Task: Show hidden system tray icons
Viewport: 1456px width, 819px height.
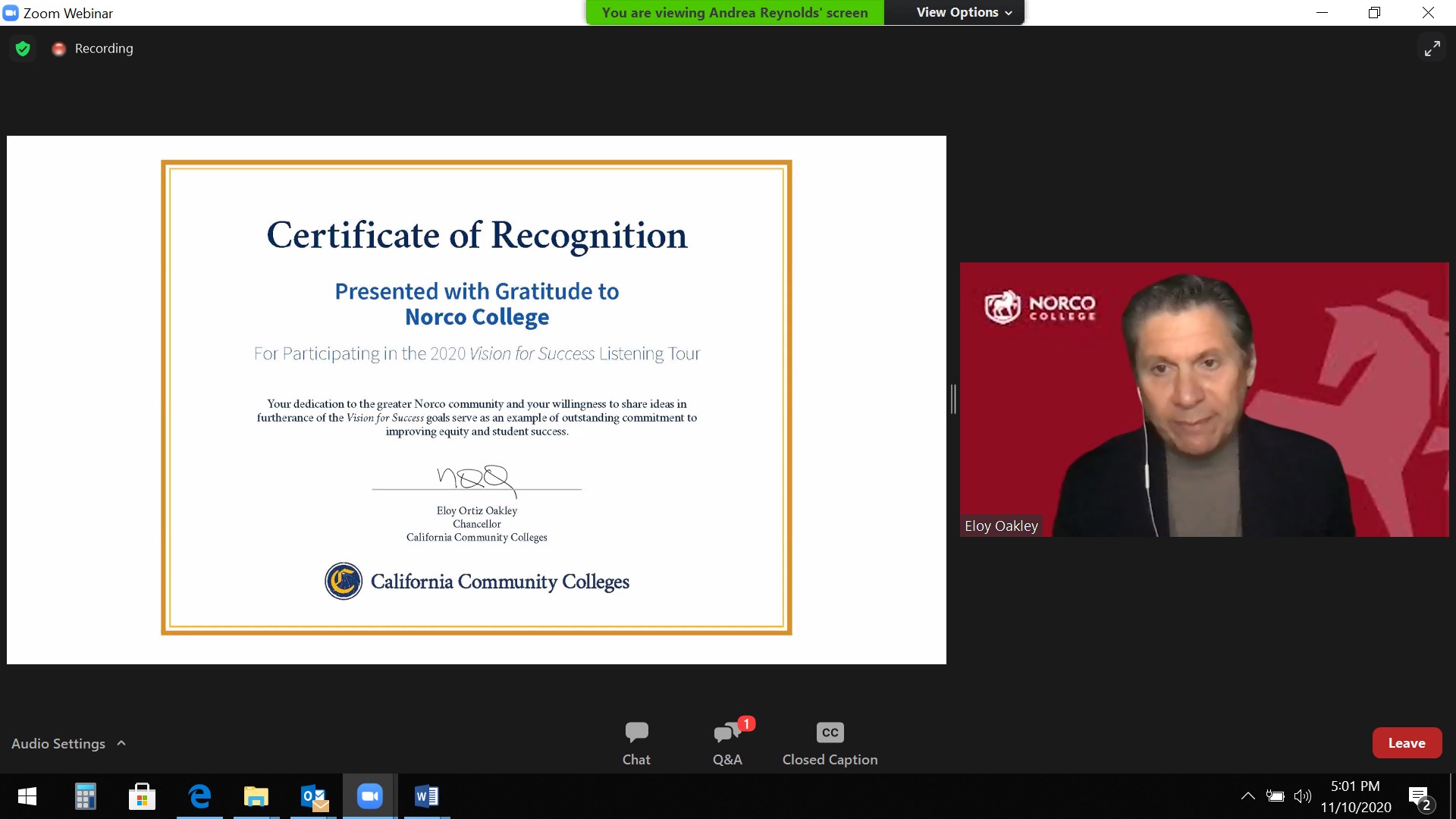Action: tap(1247, 796)
